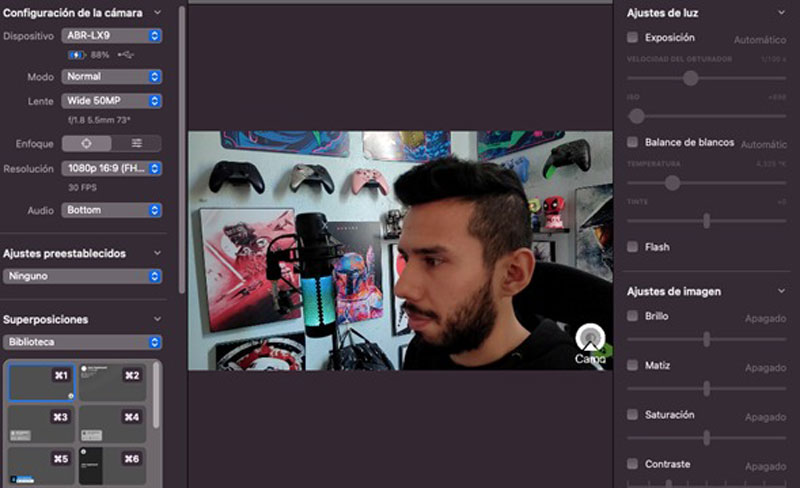Select the manual focus sliders icon
800x488 pixels.
[136, 143]
